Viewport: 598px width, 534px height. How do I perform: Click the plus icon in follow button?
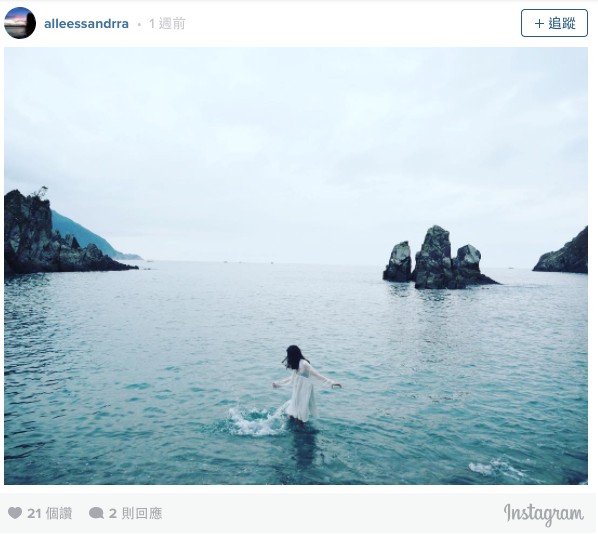point(539,24)
